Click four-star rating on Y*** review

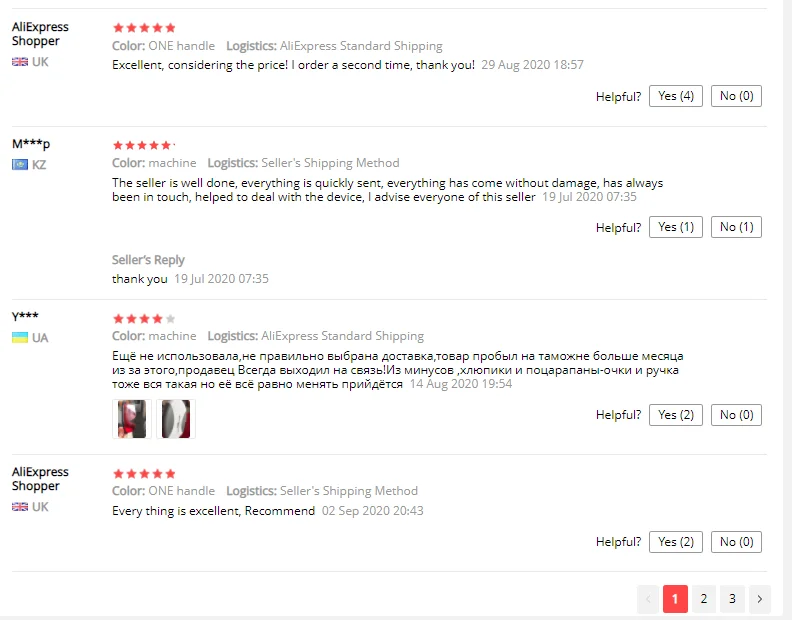pos(144,319)
